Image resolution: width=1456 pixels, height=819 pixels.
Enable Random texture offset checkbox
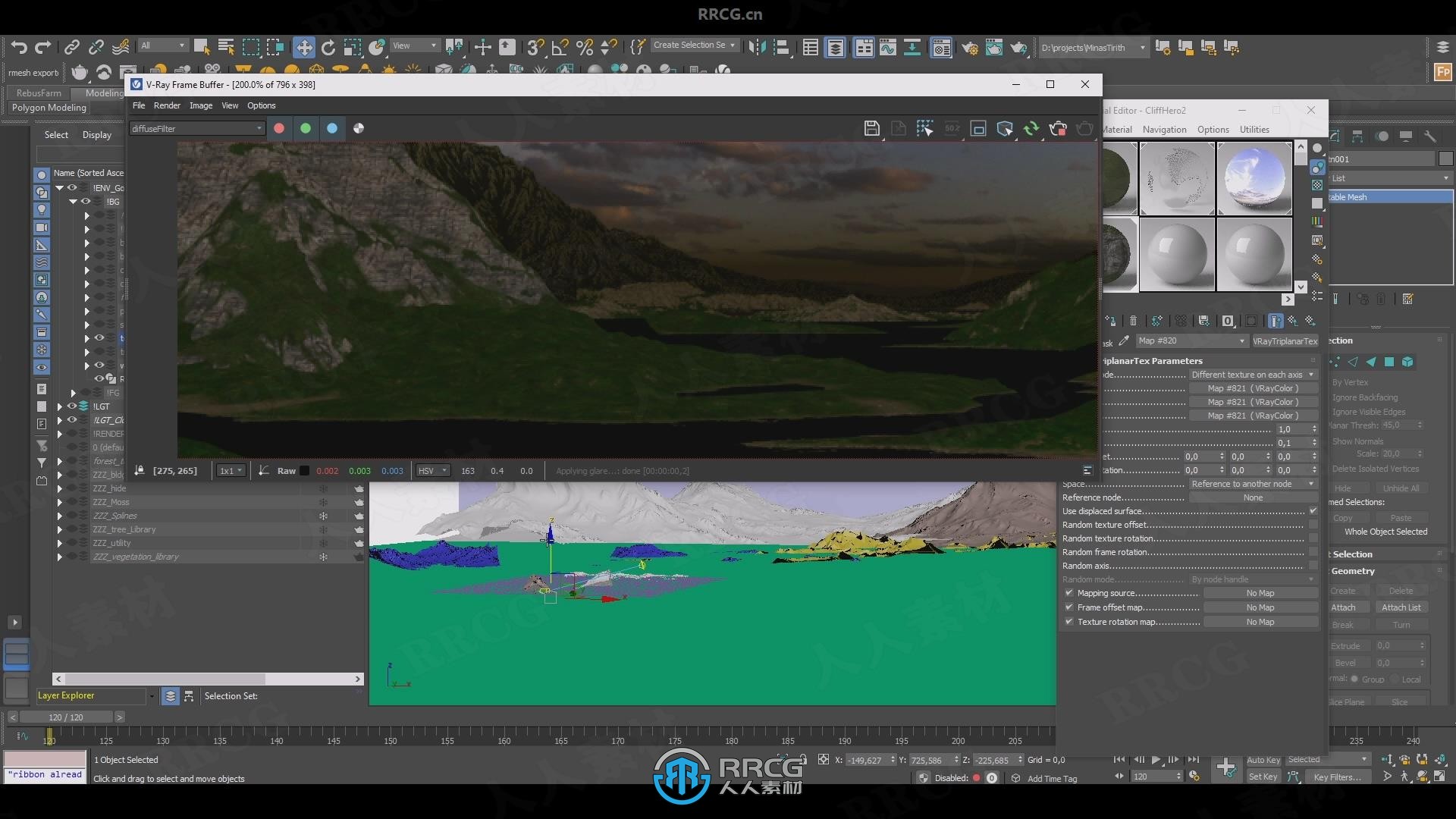[x=1313, y=525]
